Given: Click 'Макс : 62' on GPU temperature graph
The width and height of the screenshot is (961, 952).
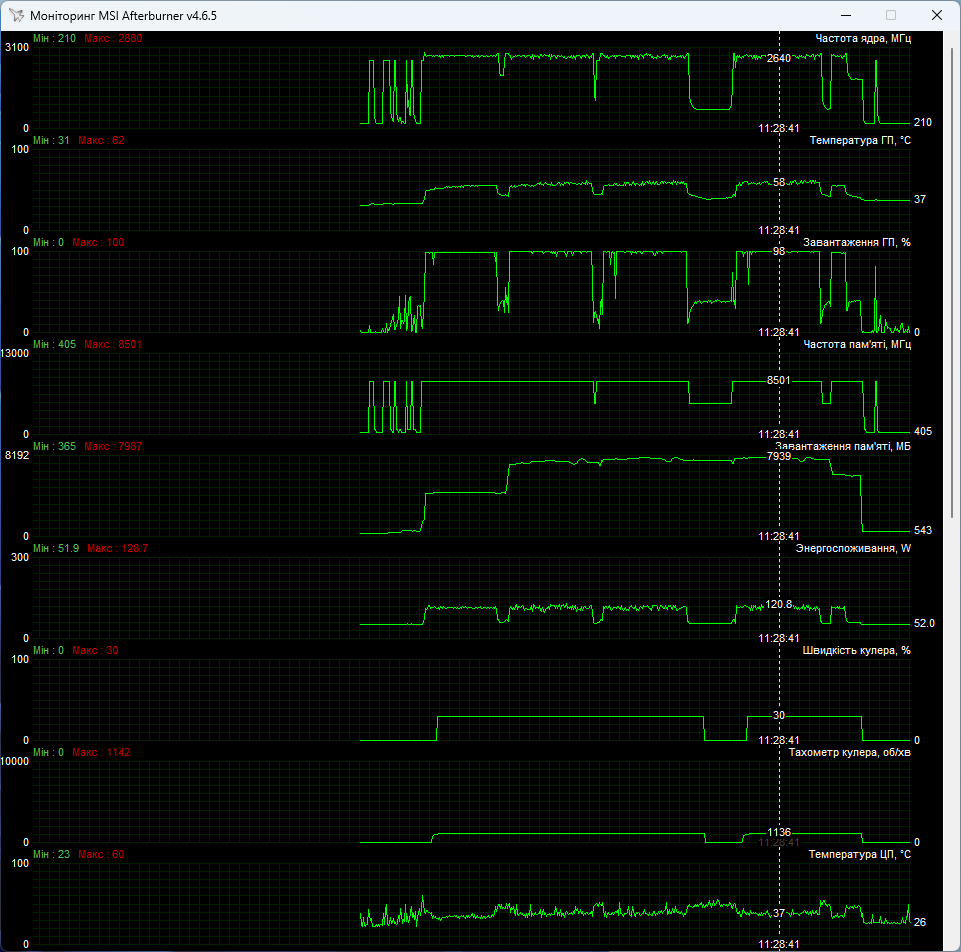Looking at the screenshot, I should pyautogui.click(x=101, y=140).
